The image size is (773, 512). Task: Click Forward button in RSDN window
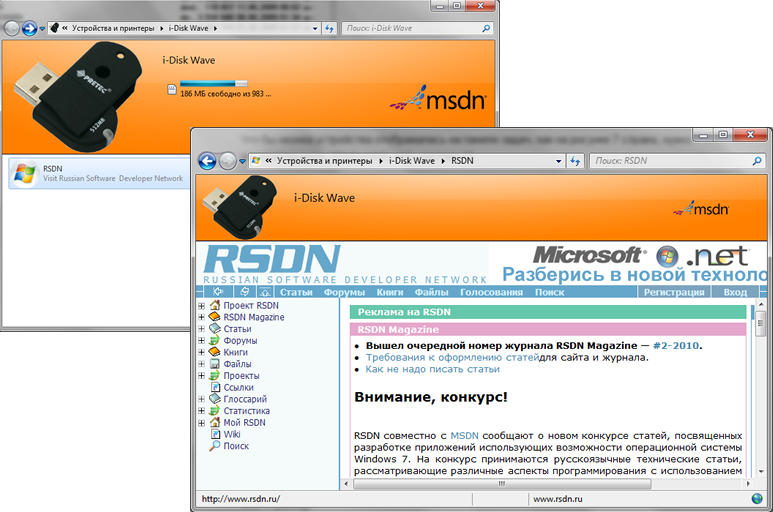click(x=227, y=161)
